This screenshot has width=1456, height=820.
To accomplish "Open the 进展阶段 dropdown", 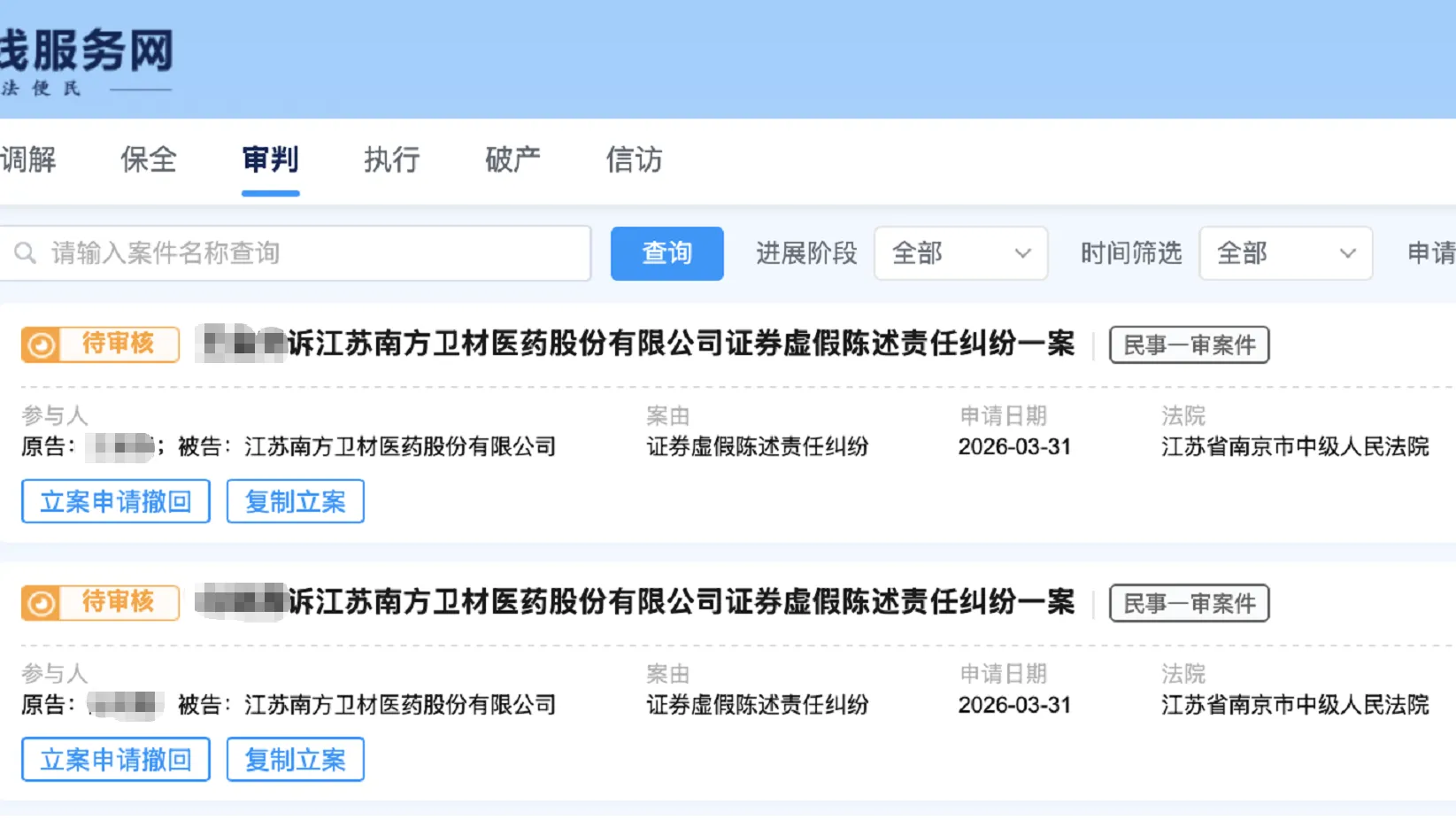I will pyautogui.click(x=960, y=253).
